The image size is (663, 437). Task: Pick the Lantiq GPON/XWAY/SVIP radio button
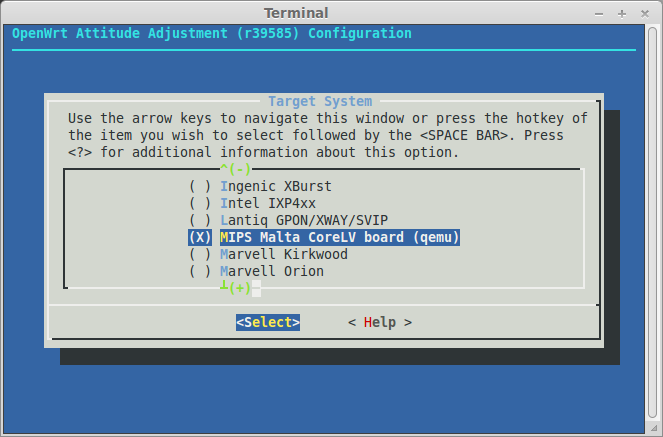(200, 220)
